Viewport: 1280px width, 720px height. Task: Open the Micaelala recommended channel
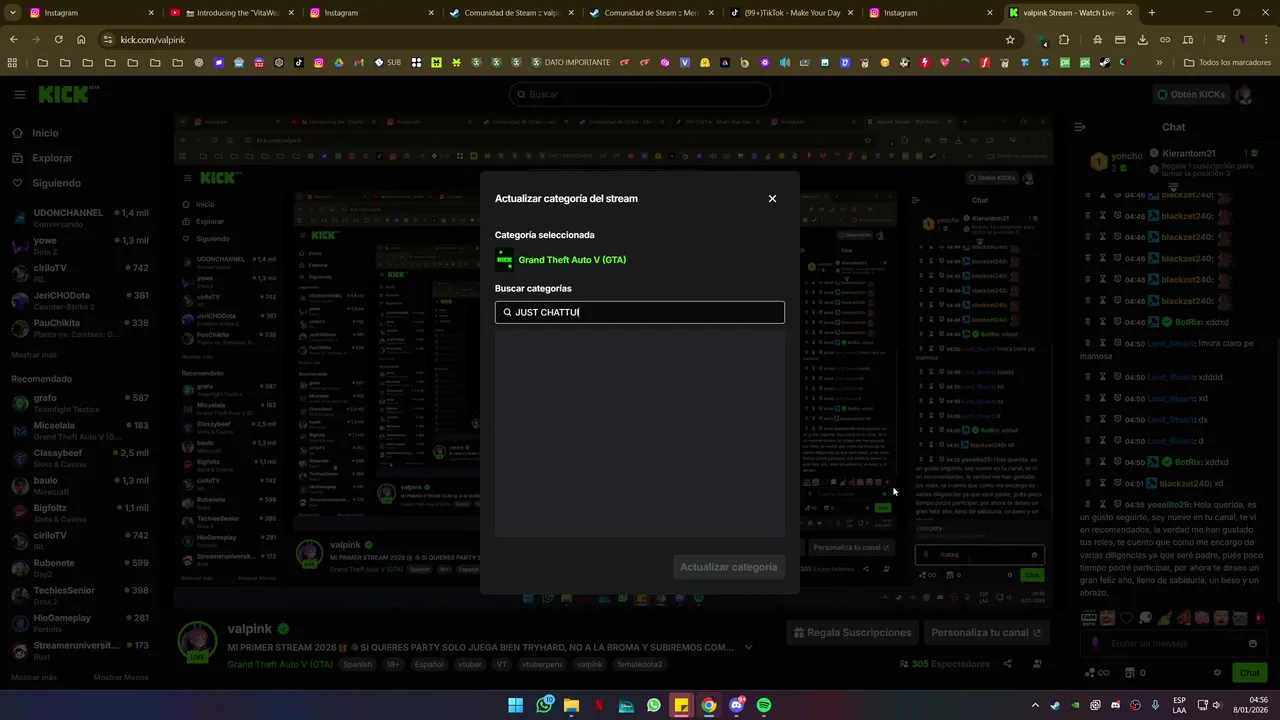(x=80, y=430)
